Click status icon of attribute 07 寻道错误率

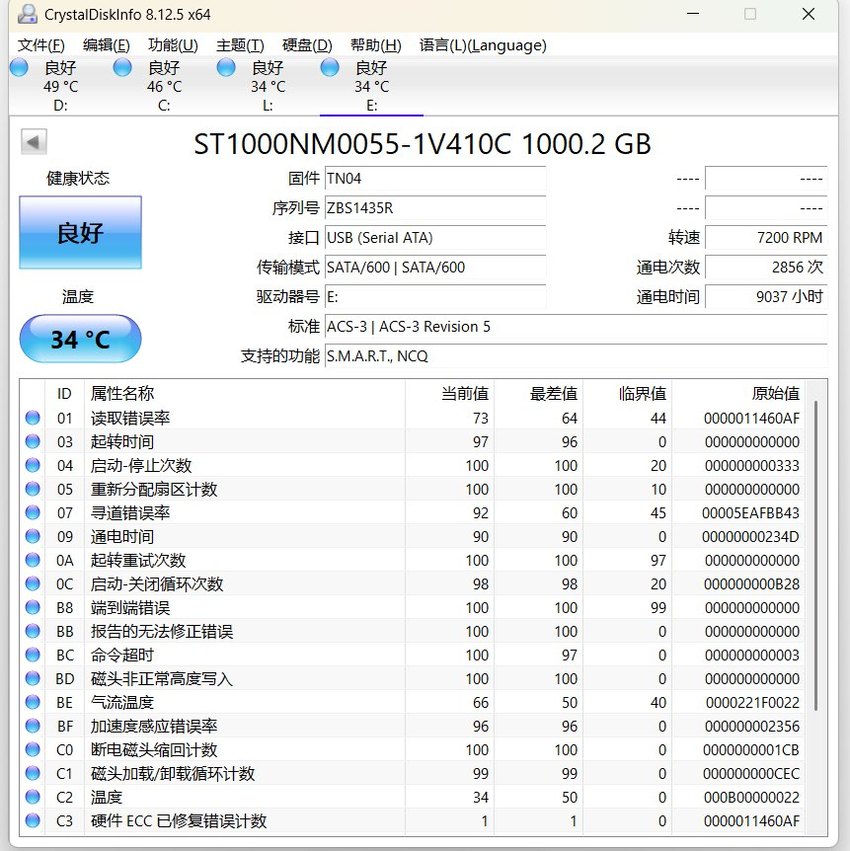tap(33, 513)
